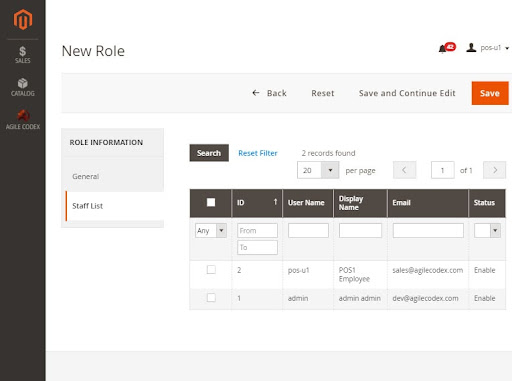Toggle the select-all header checkbox
This screenshot has width=512, height=381.
pos(211,202)
